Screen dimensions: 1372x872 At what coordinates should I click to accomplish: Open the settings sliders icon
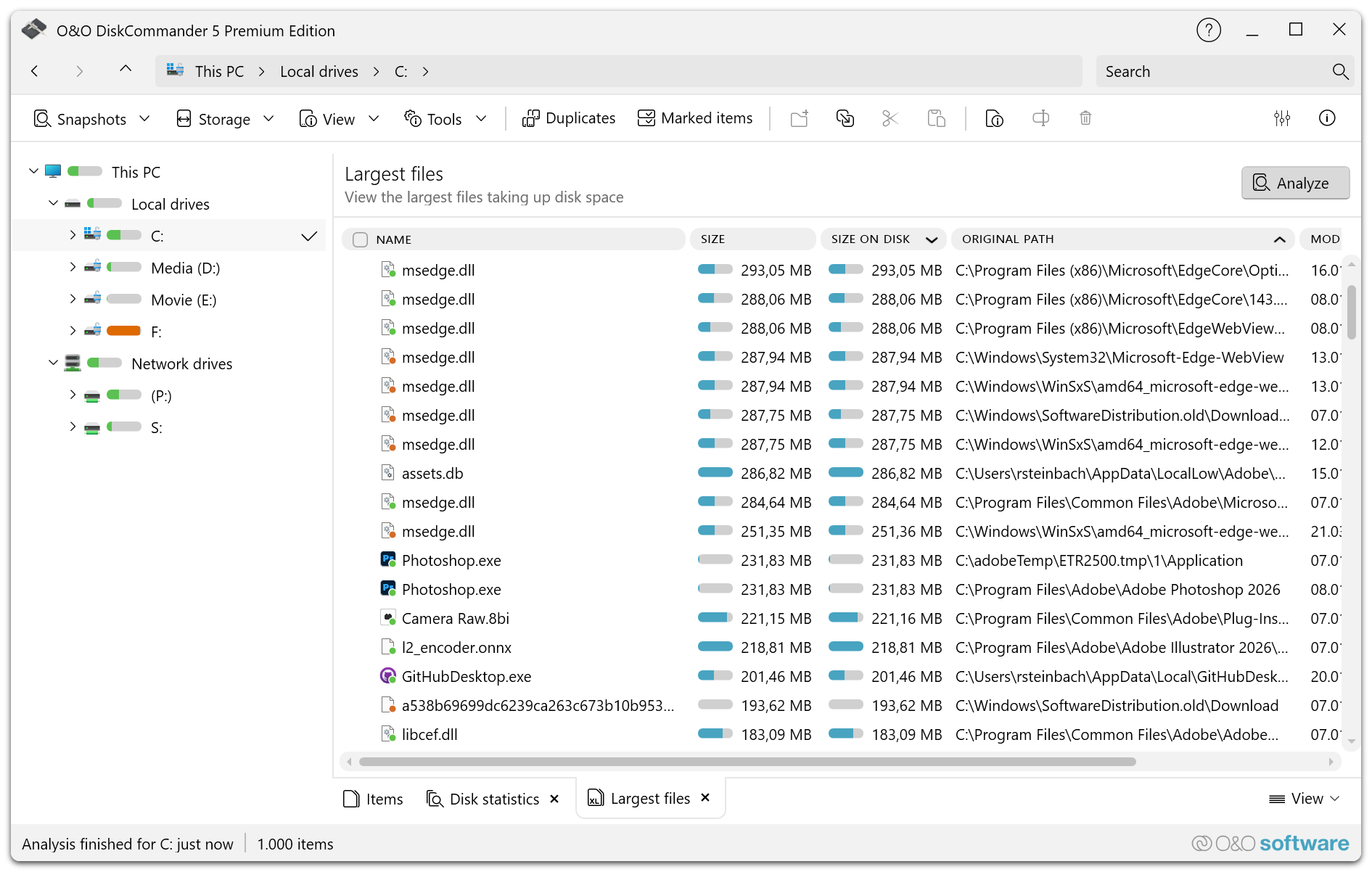pyautogui.click(x=1281, y=118)
